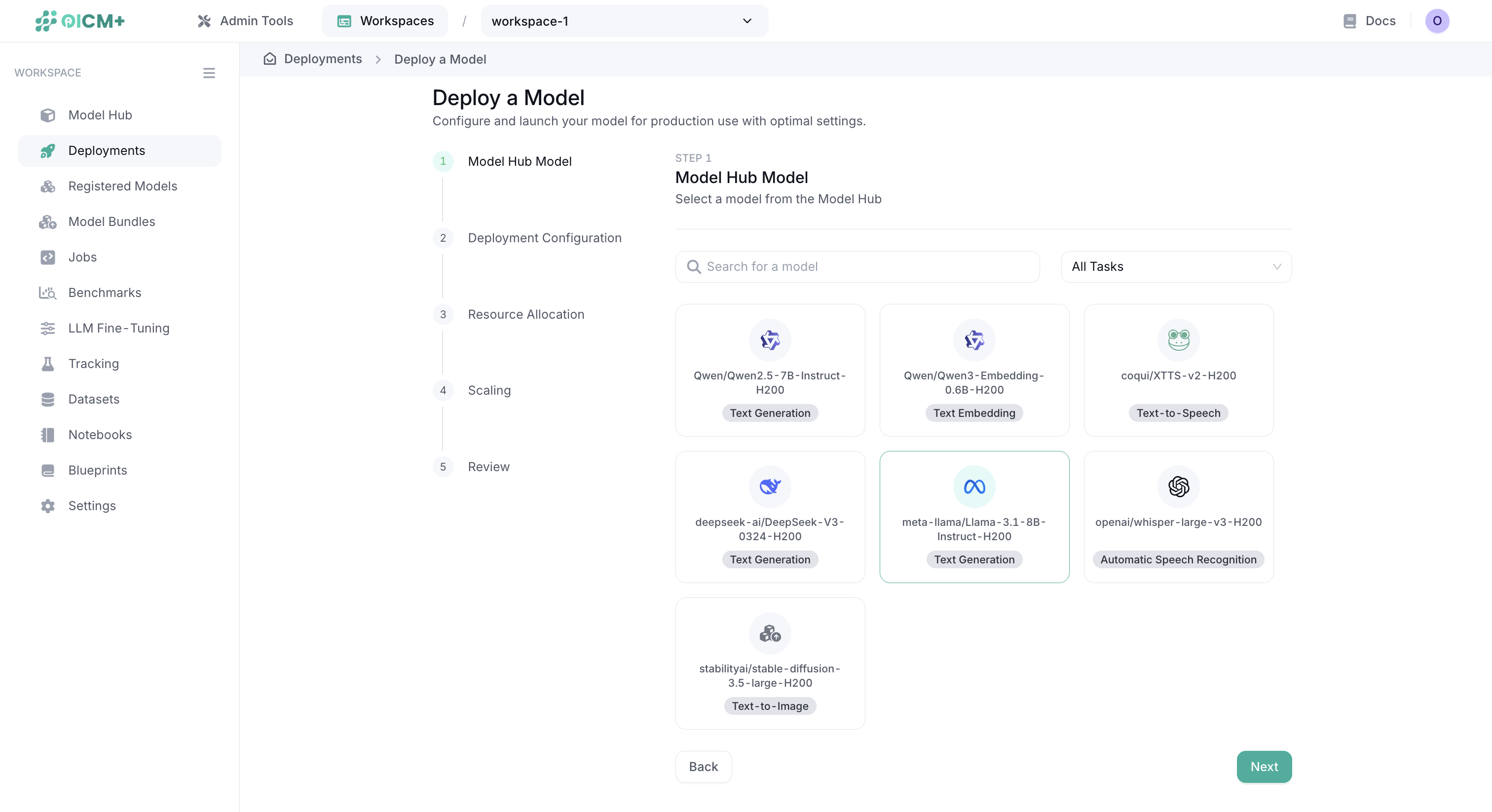Viewport: 1492px width, 812px height.
Task: Click the Datasets database icon
Action: pos(47,400)
